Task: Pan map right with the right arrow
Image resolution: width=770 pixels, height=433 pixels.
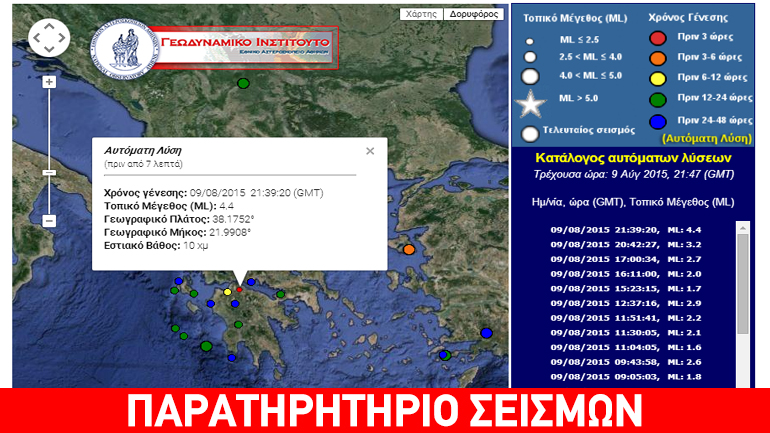Action: tap(61, 37)
